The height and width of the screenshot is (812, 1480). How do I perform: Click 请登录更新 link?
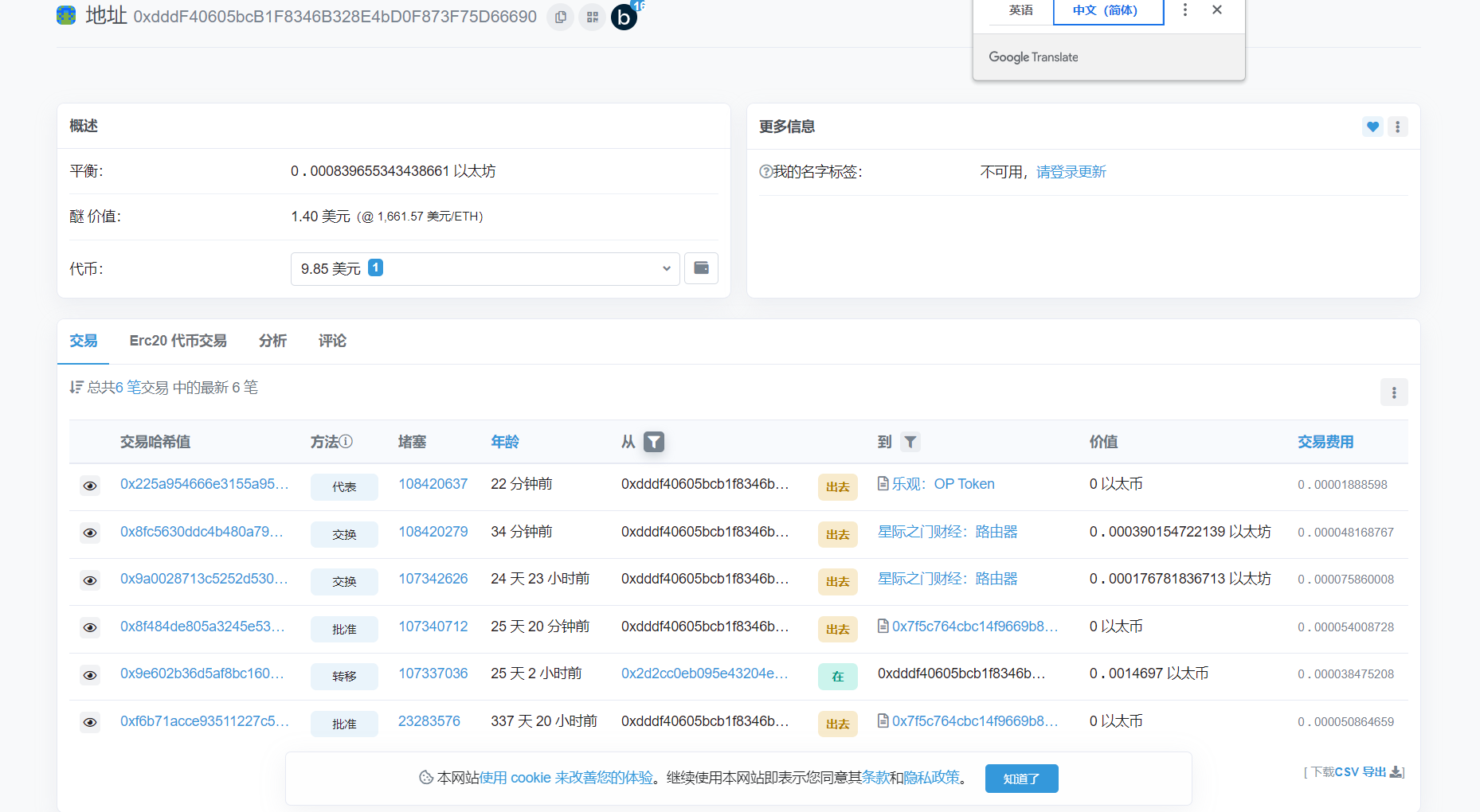(x=1071, y=172)
